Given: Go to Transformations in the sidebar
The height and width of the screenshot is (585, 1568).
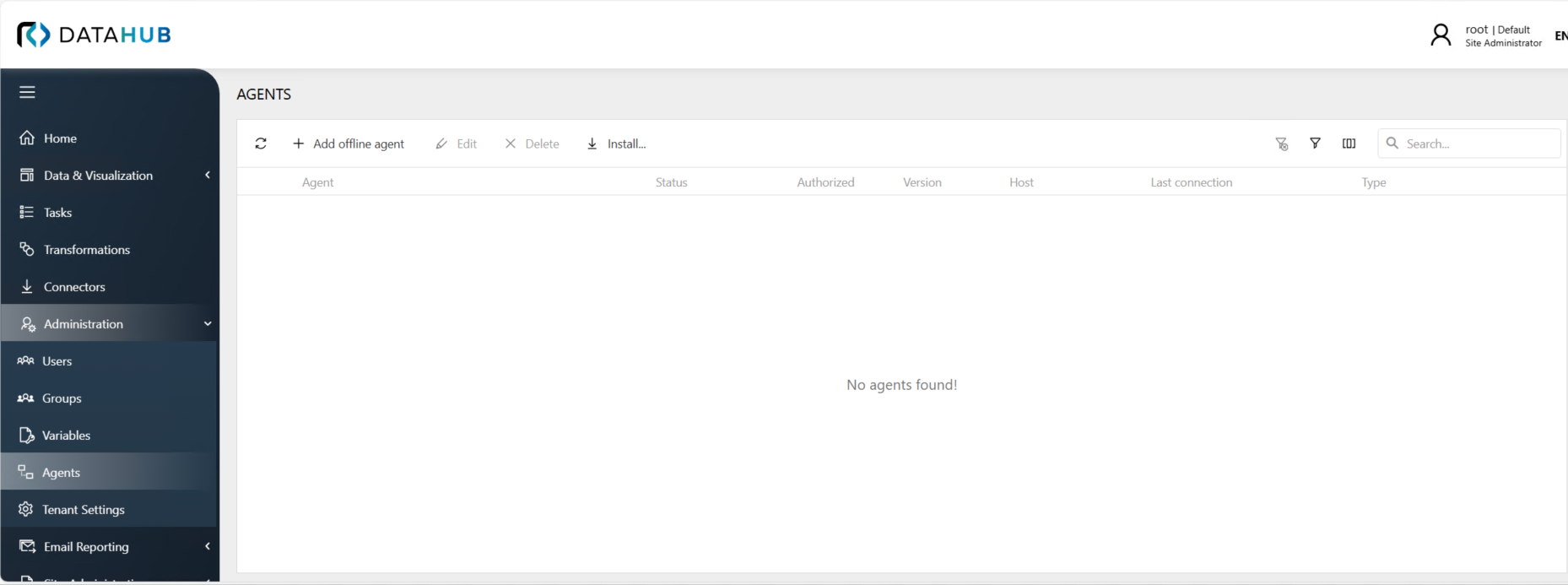Looking at the screenshot, I should (x=86, y=249).
